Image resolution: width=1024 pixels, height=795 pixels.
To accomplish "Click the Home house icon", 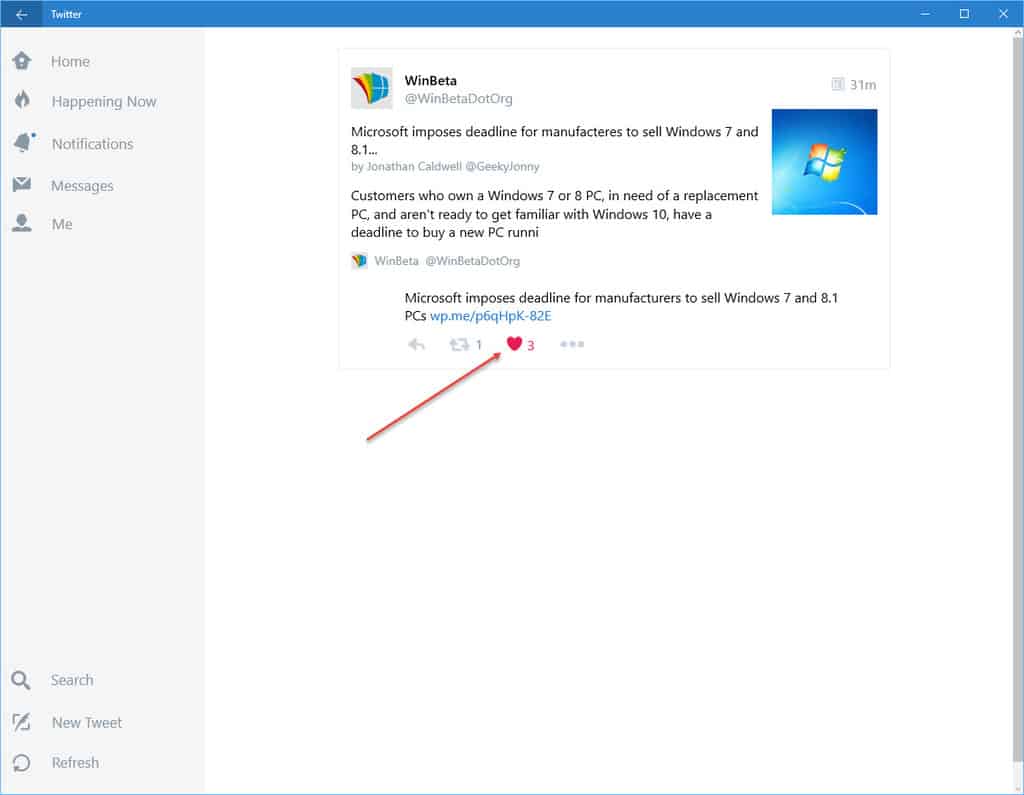I will click(x=22, y=61).
